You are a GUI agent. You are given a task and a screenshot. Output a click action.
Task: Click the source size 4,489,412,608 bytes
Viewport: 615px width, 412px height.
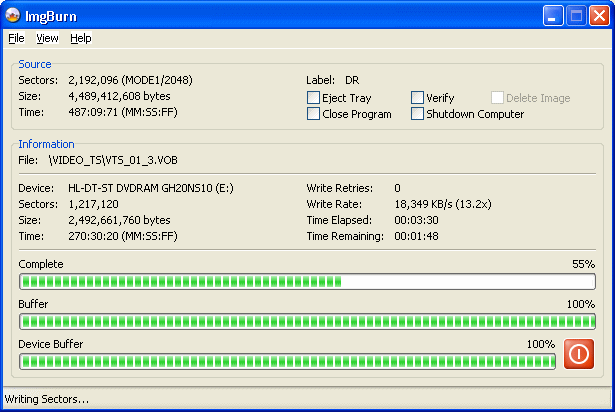tap(119, 96)
